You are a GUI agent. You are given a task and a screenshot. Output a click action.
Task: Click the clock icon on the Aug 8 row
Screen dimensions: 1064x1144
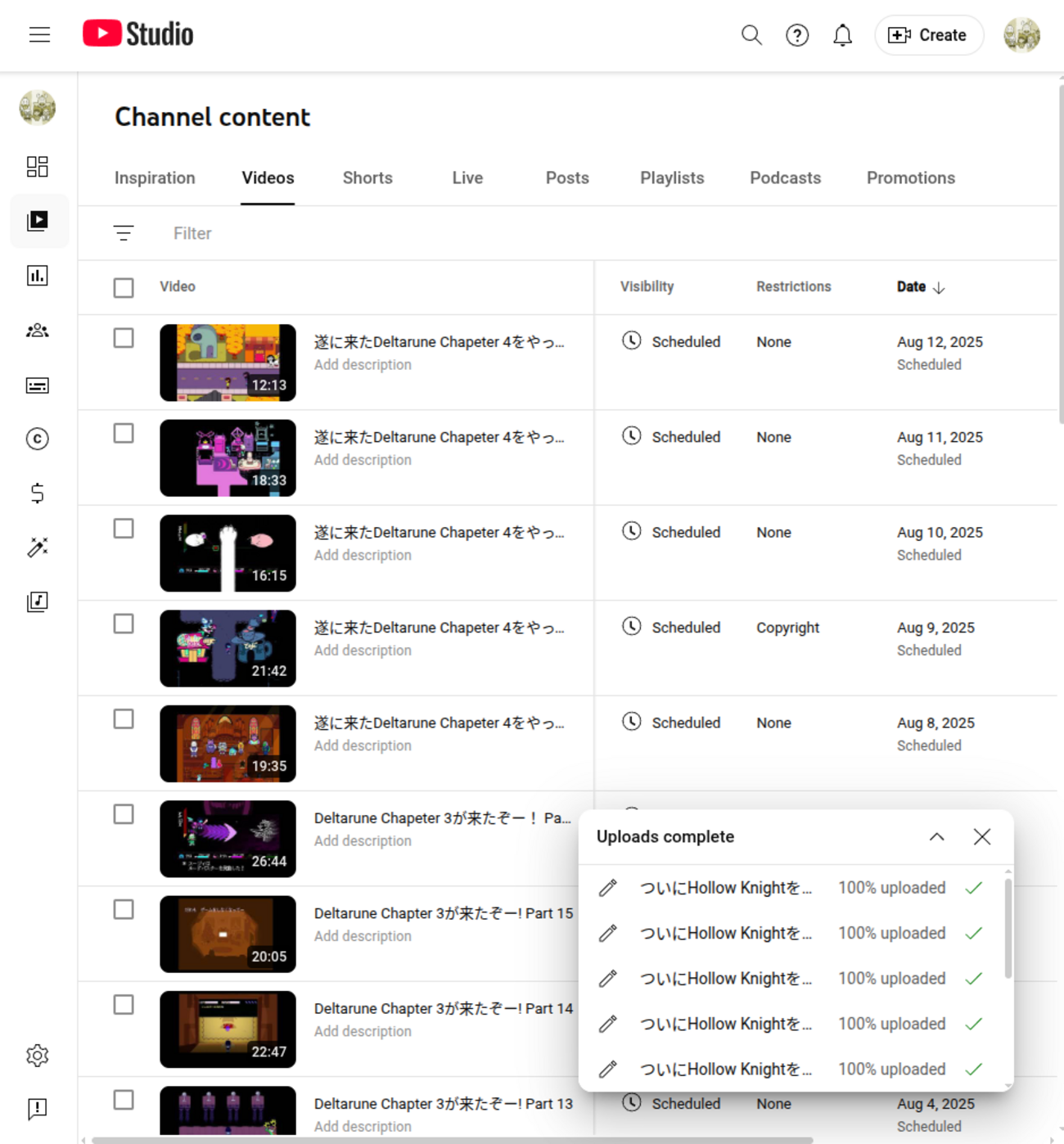coord(632,722)
